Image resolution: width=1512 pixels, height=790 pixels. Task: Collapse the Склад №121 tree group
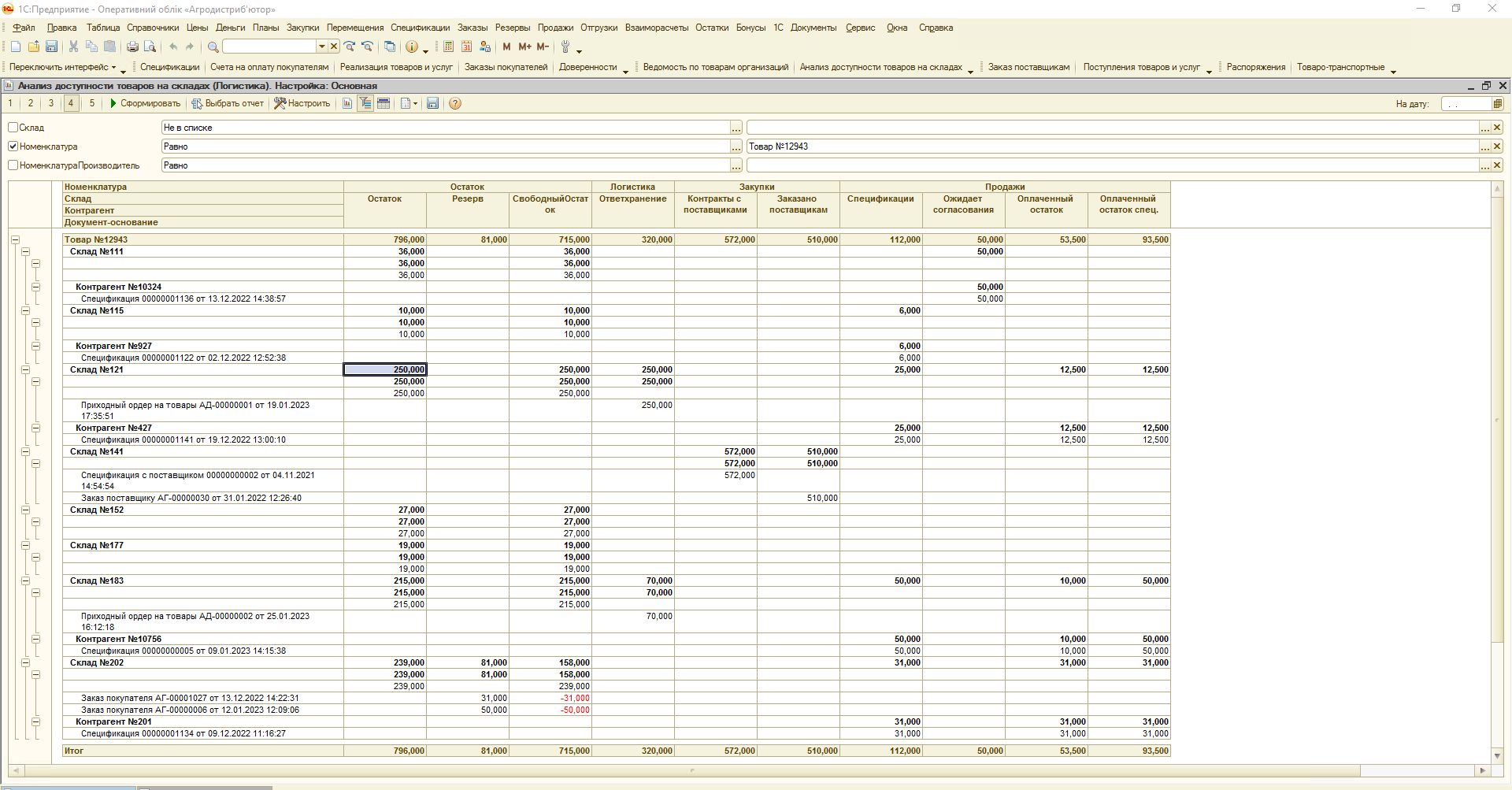(25, 370)
